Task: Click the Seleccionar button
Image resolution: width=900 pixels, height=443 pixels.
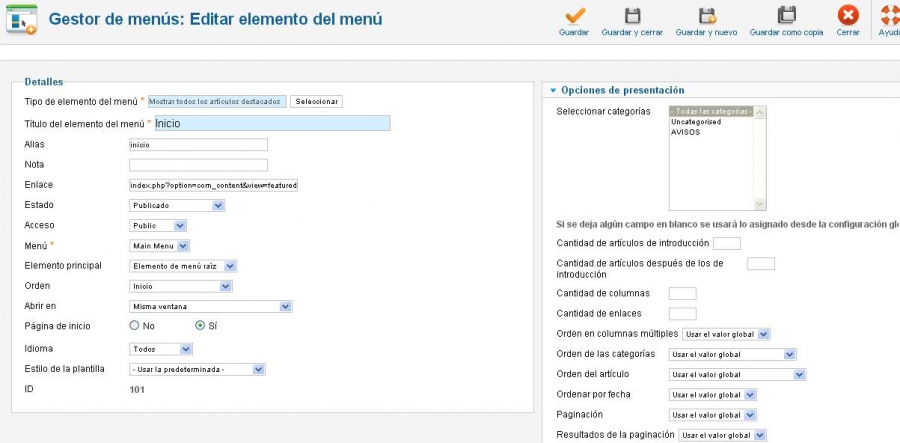Action: pyautogui.click(x=316, y=102)
